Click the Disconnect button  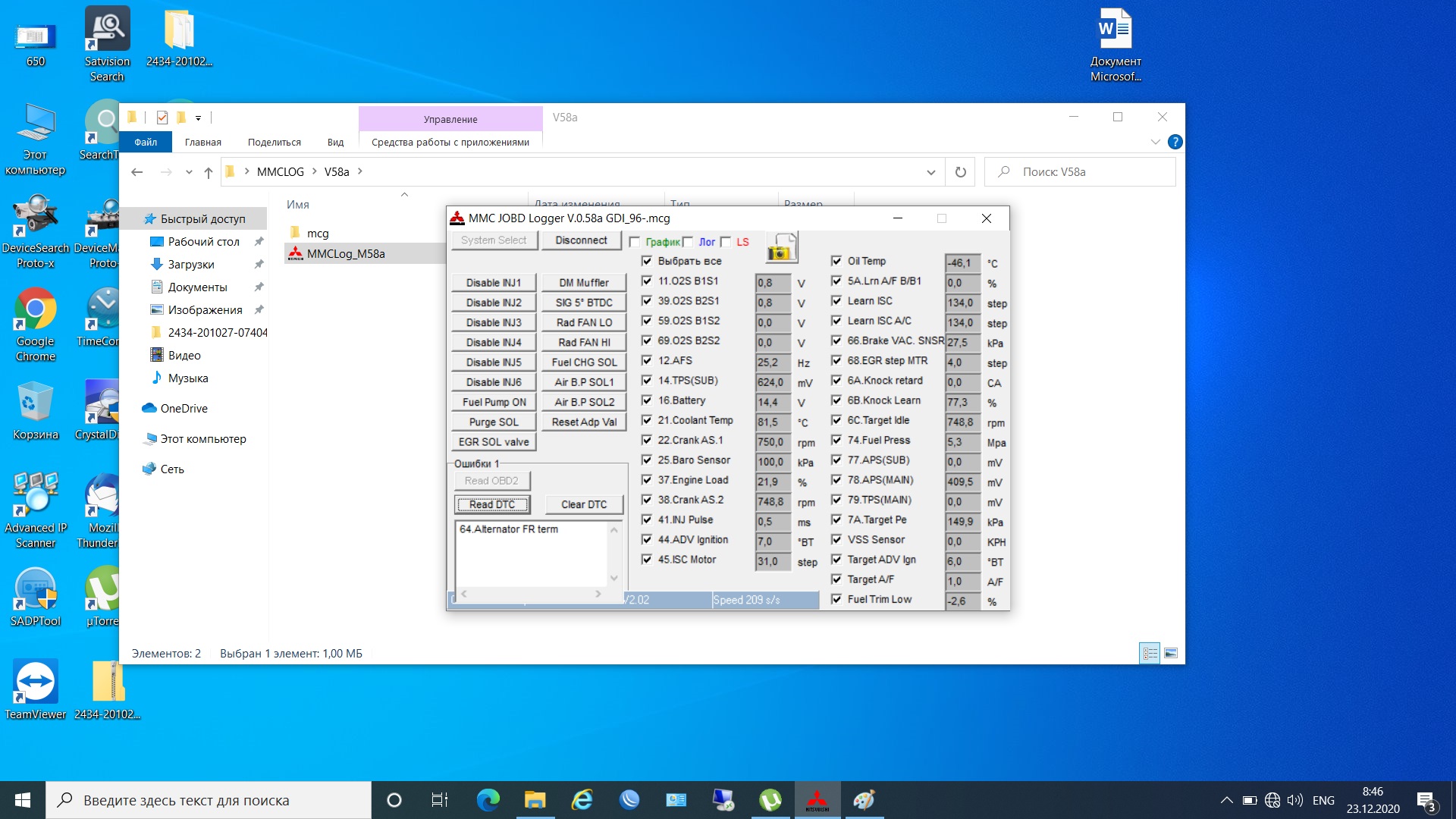[x=582, y=240]
